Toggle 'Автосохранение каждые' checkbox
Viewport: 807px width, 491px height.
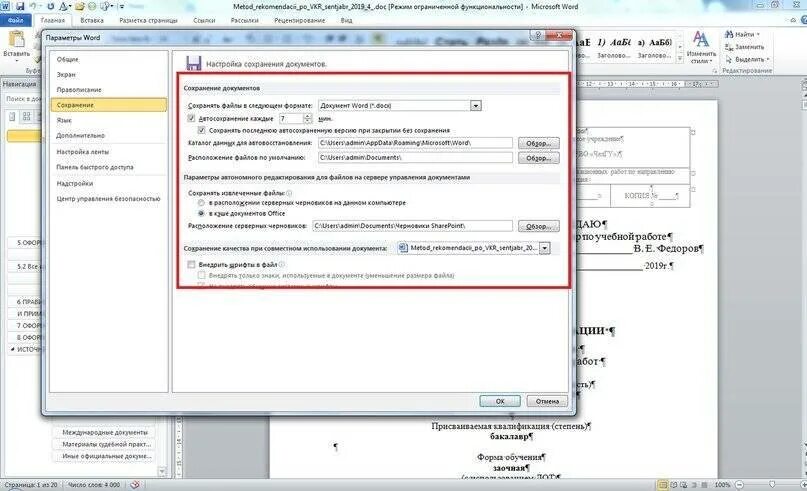pos(191,118)
